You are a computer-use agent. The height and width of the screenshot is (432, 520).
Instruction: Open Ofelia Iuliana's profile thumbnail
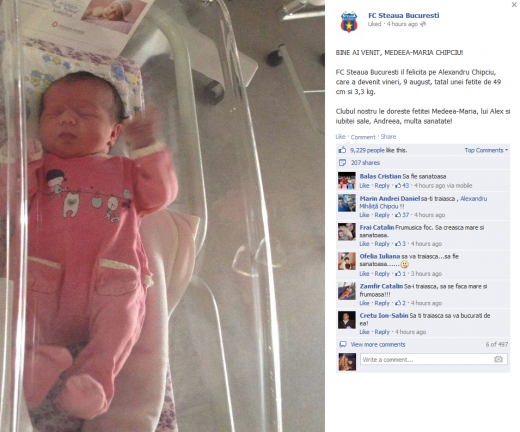347,261
